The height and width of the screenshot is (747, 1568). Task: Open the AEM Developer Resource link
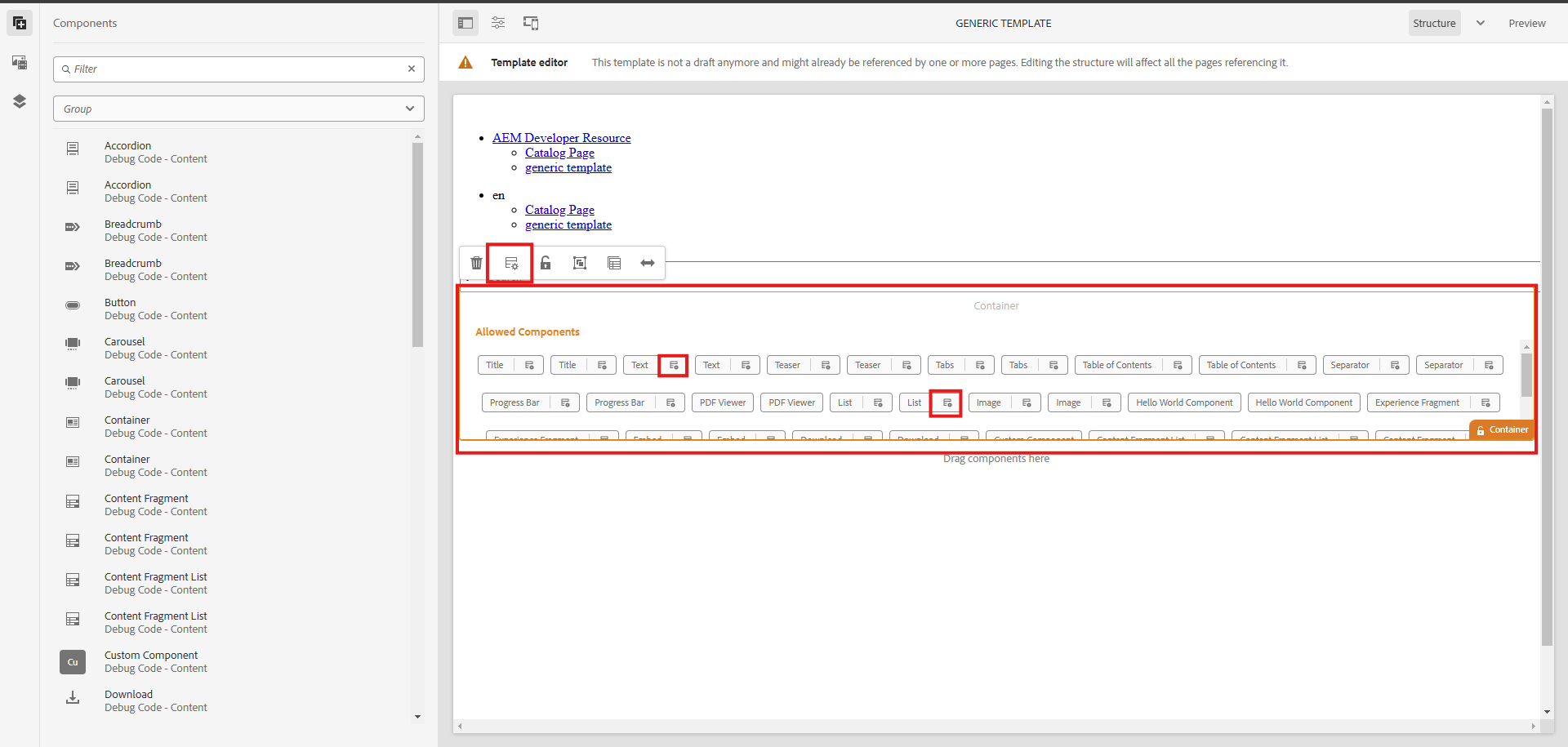(x=561, y=138)
